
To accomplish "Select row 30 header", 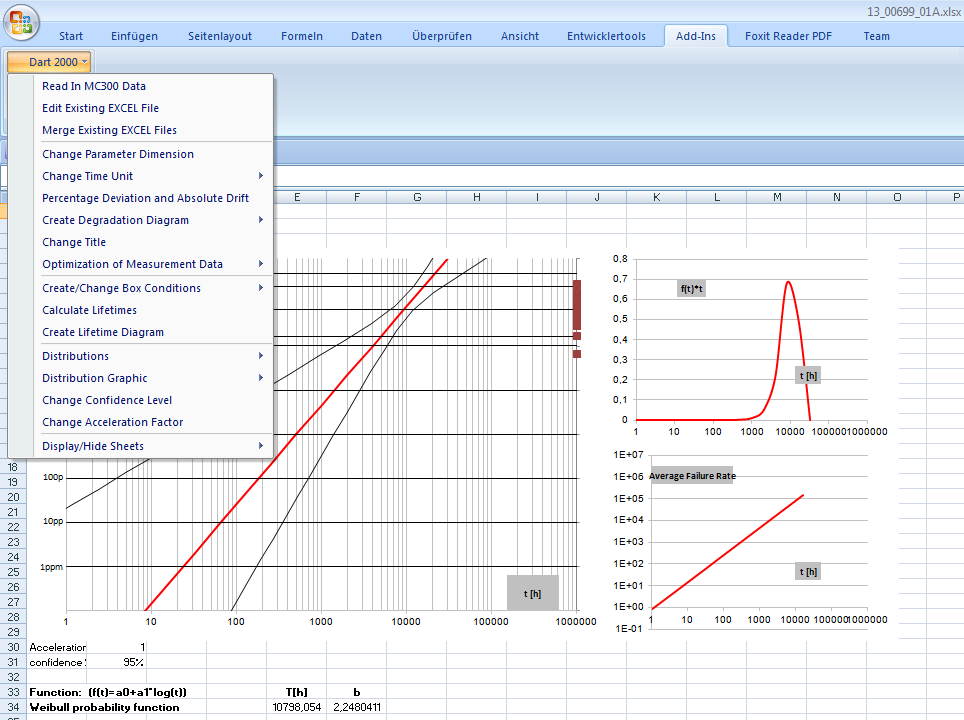I will click(x=13, y=647).
